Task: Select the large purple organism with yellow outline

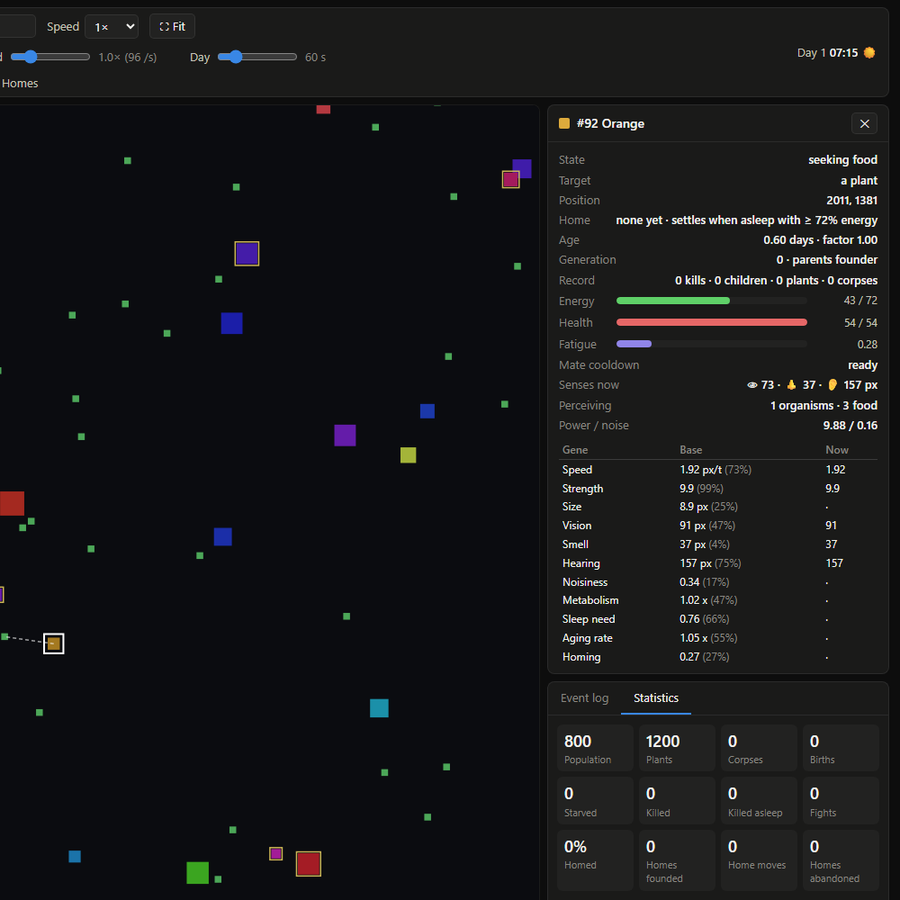Action: point(247,254)
